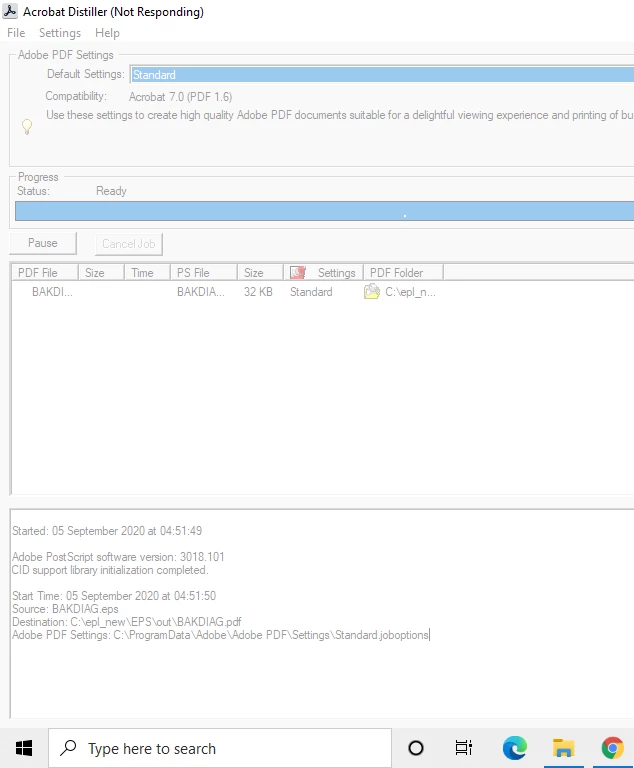The height and width of the screenshot is (768, 634).
Task: Open Task View on the taskbar
Action: coord(463,748)
